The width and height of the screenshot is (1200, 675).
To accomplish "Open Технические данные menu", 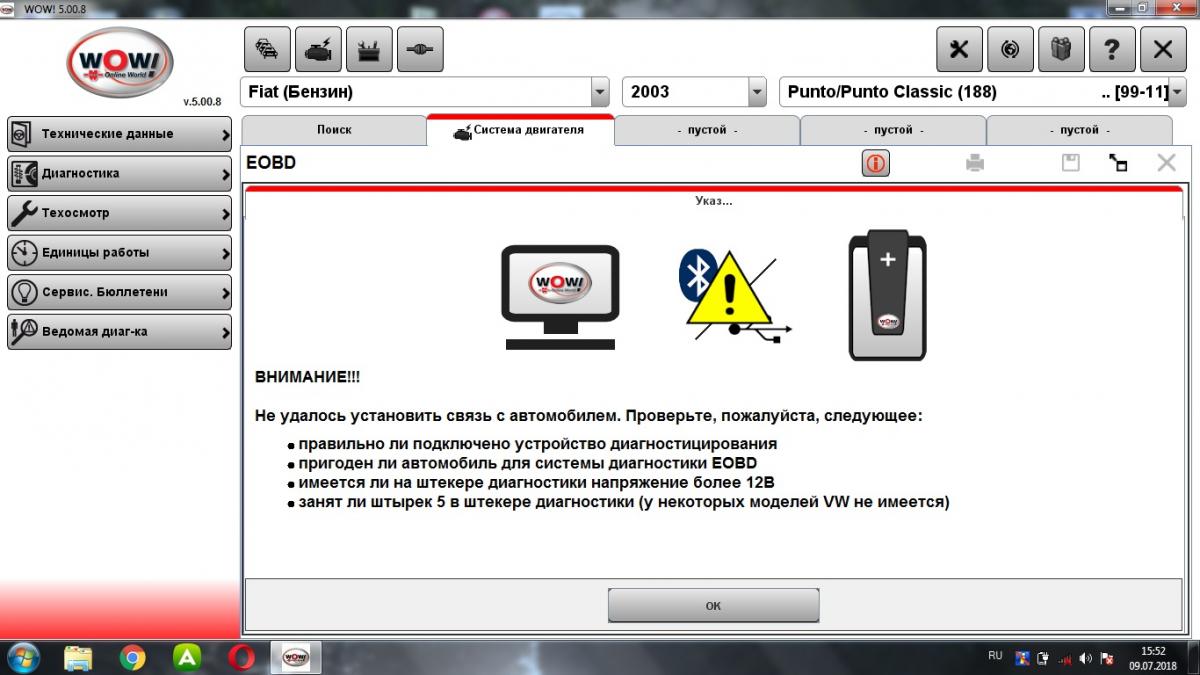I will tap(119, 134).
